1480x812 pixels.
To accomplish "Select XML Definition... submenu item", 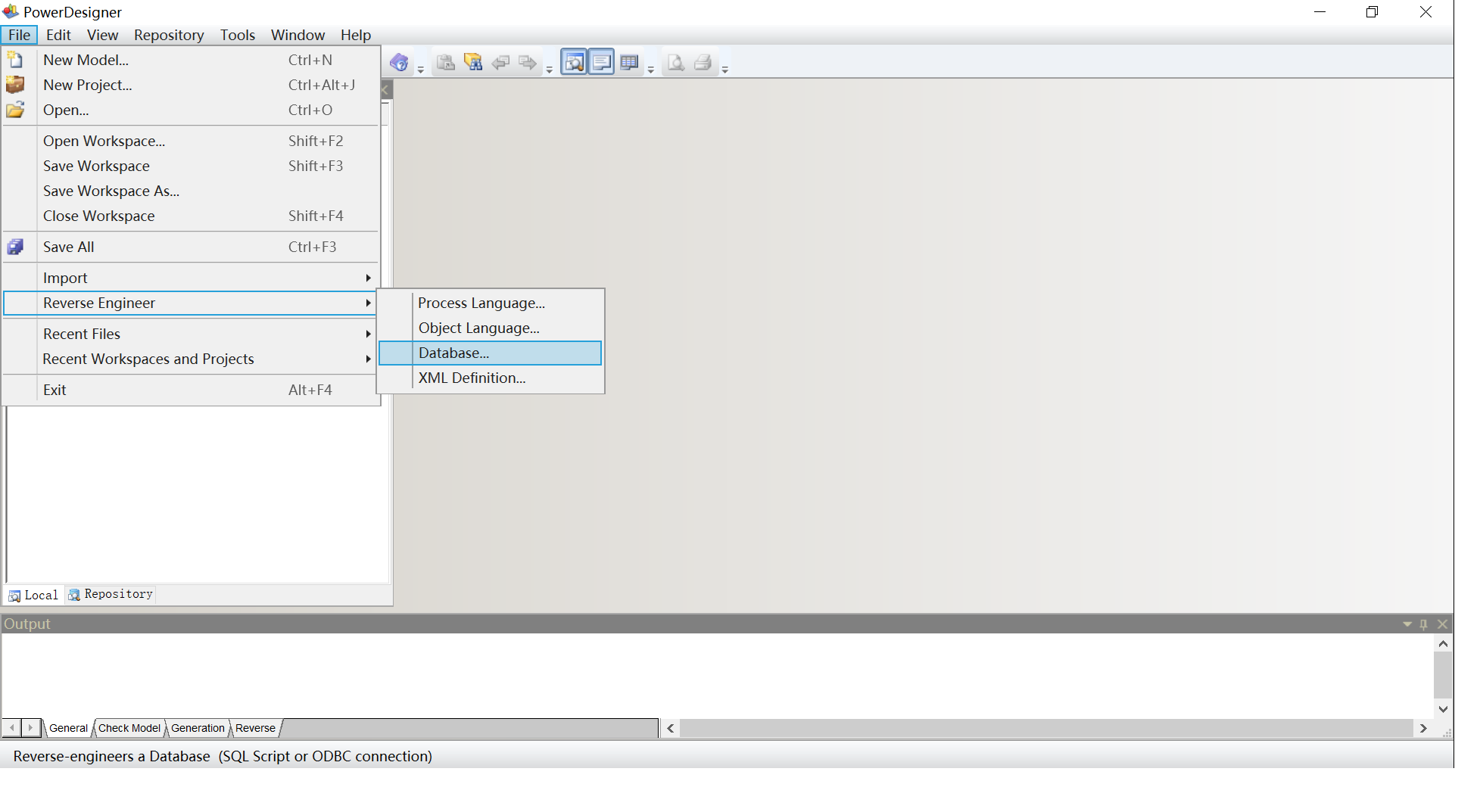I will pos(491,378).
